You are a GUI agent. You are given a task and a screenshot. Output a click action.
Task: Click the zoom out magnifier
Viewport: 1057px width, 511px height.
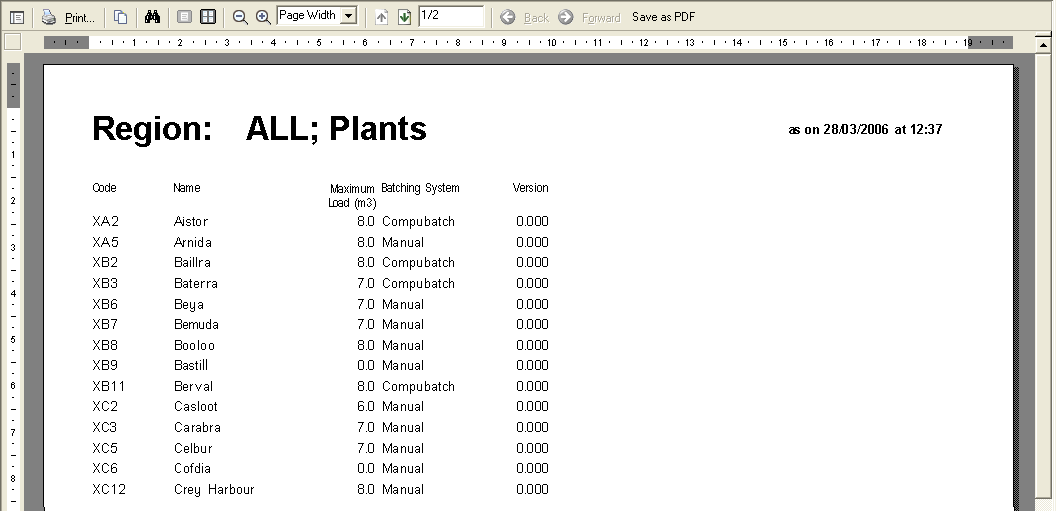[x=240, y=17]
